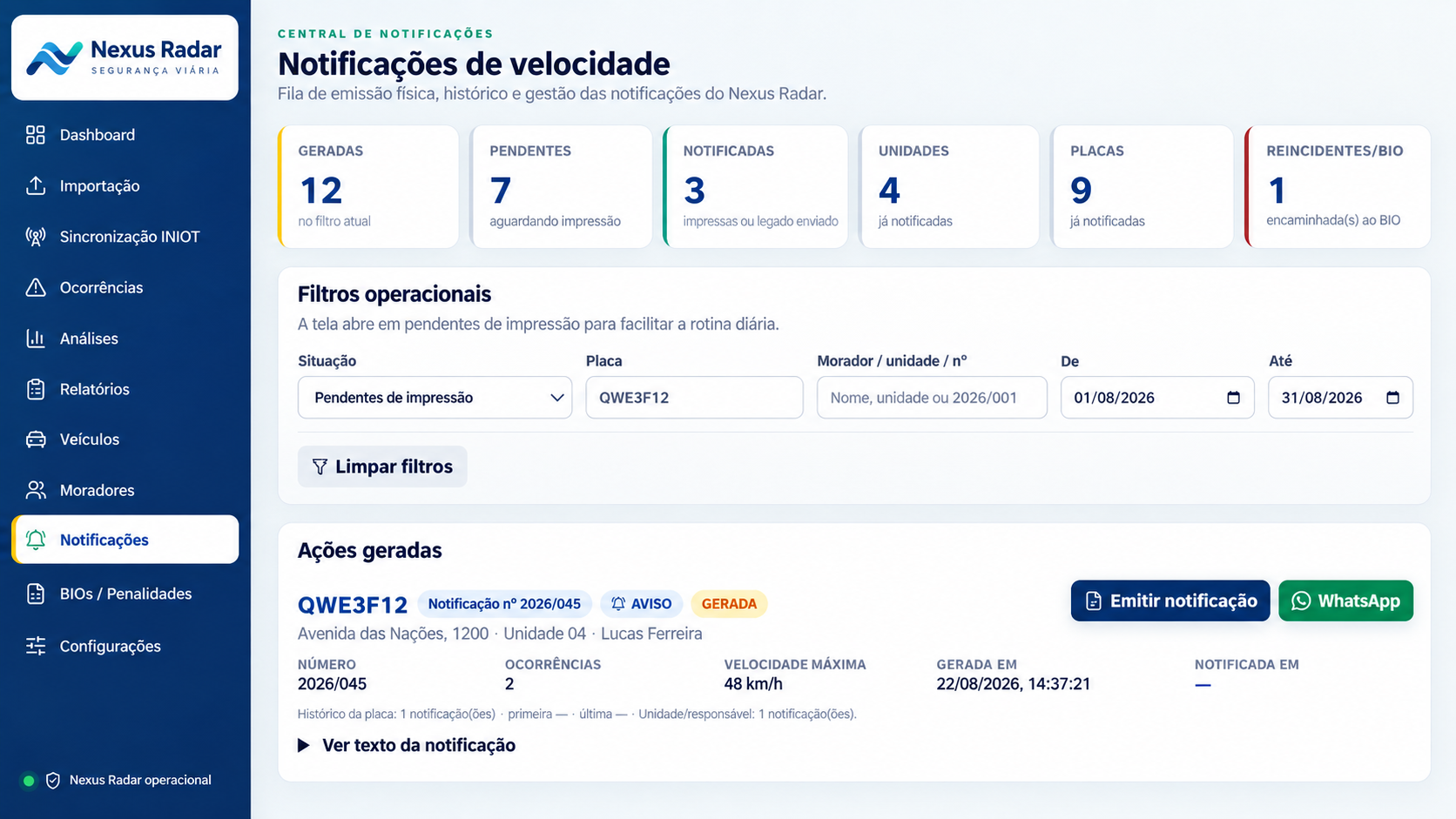Click the Notificação nº 2026/045 badge
Viewport: 1456px width, 819px height.
tap(504, 604)
